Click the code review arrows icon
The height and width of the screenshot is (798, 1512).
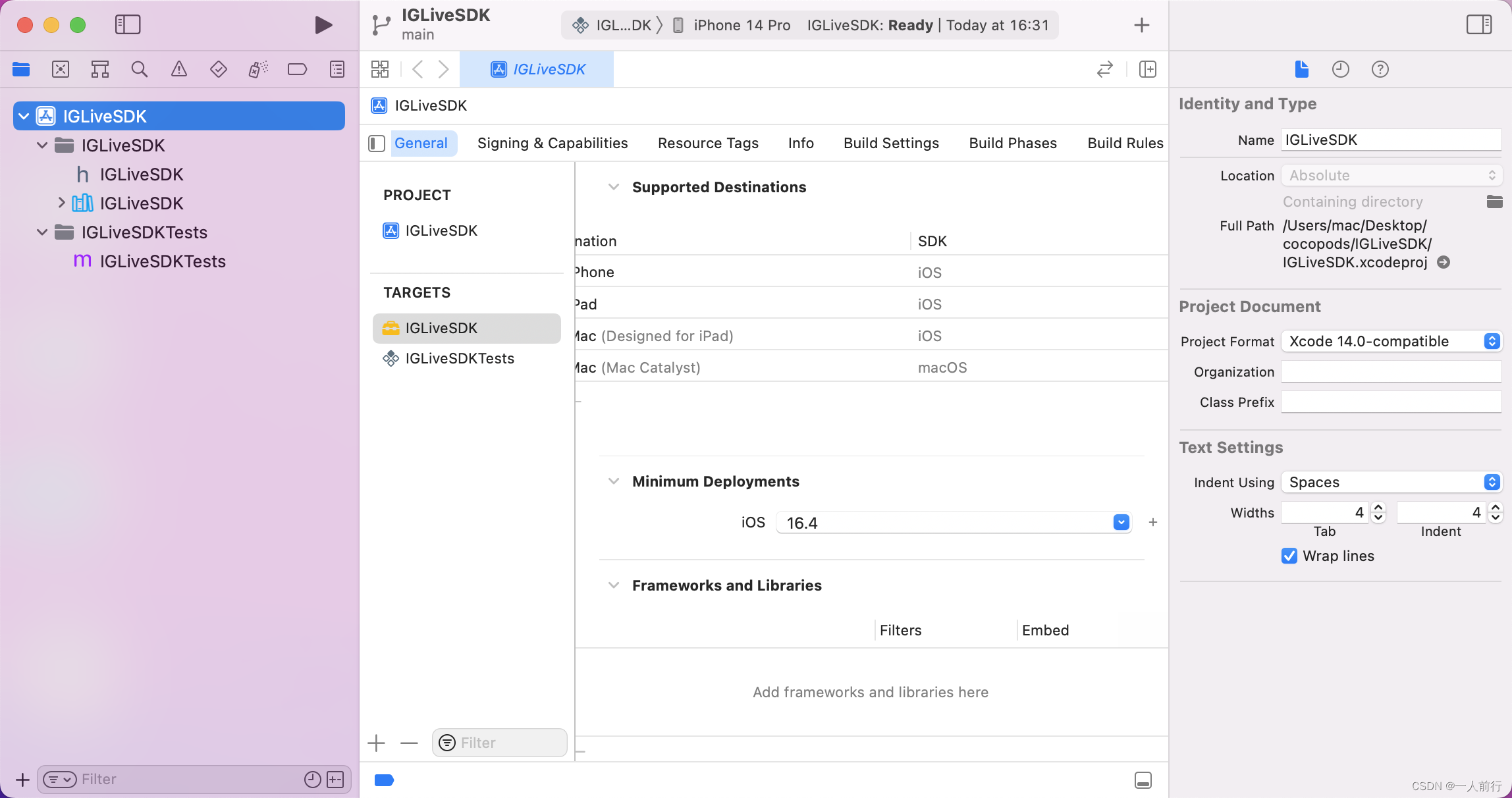tap(1105, 69)
